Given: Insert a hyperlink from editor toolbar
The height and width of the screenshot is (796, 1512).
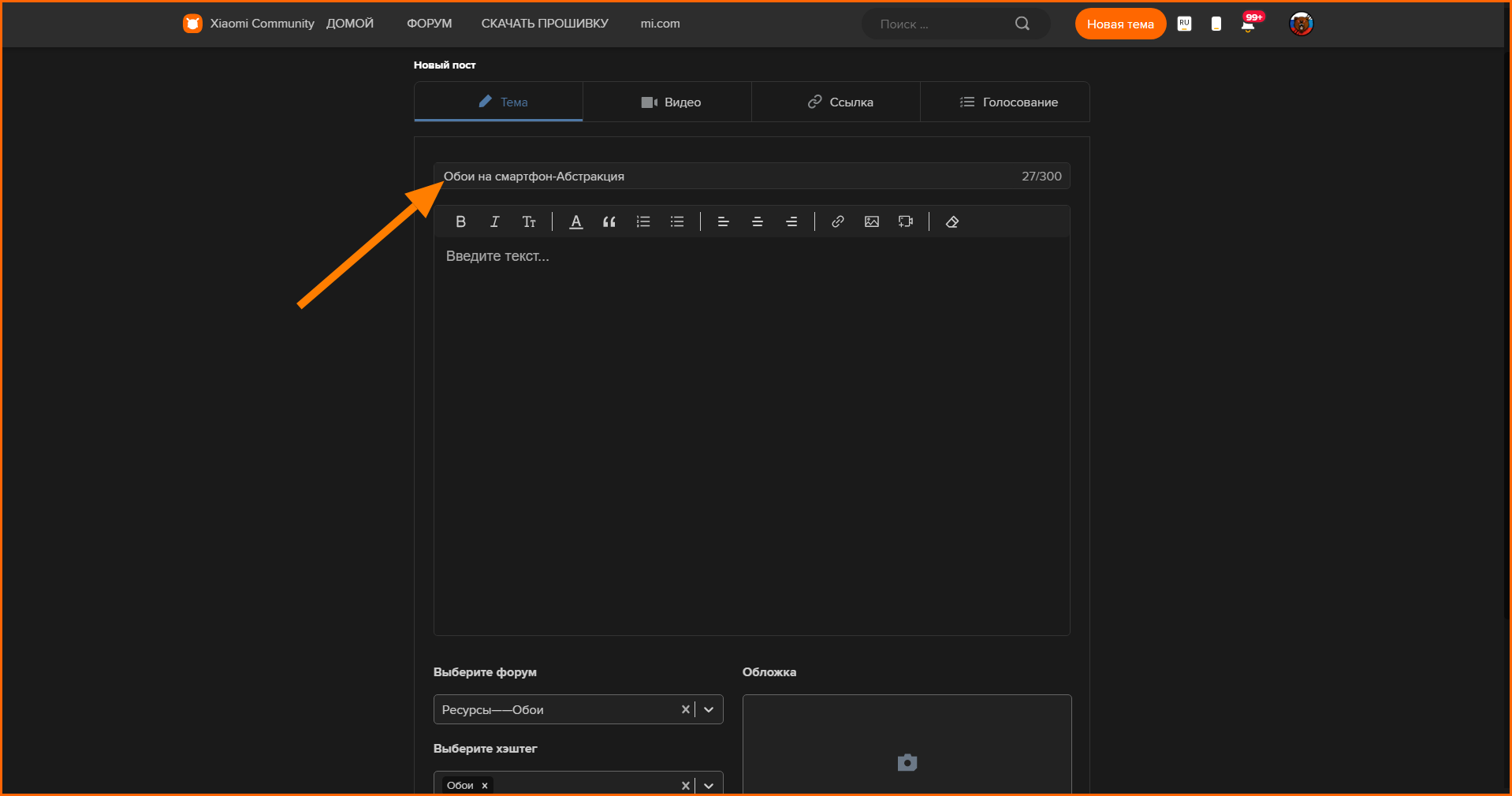Looking at the screenshot, I should coord(838,221).
